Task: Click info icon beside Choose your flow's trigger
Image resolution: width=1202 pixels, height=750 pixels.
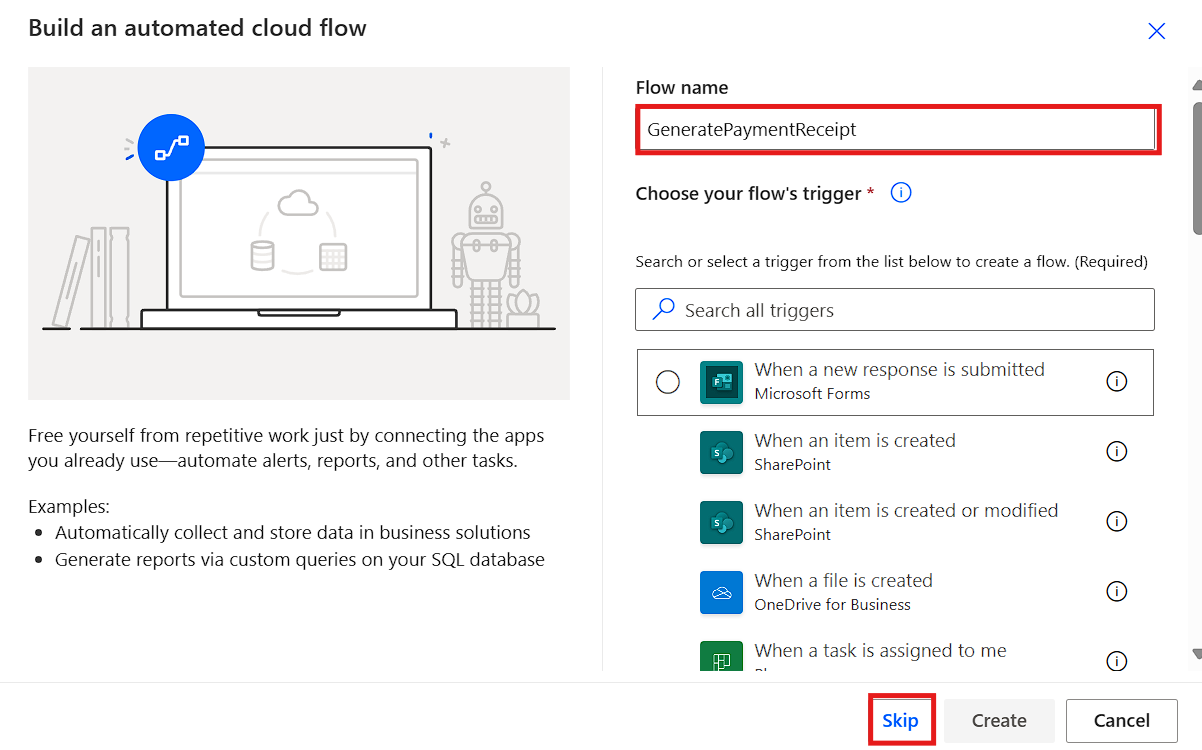Action: (x=901, y=193)
